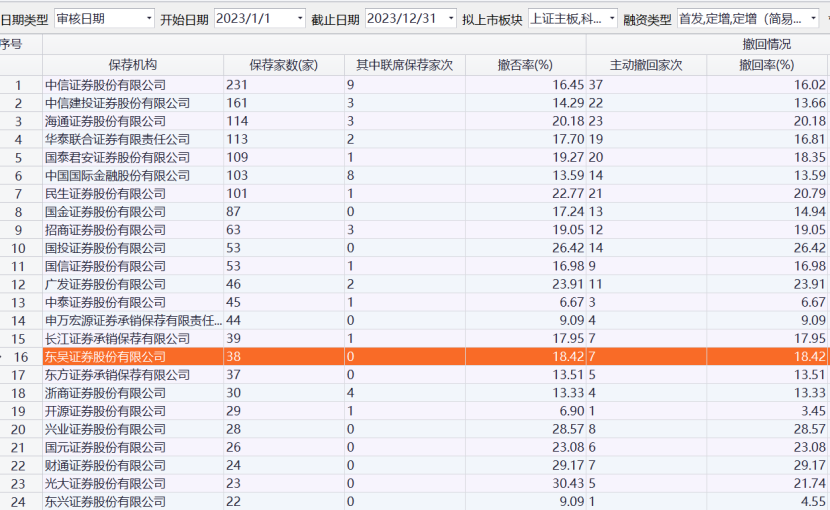
Task: Click 撤回率 value 16.02
Action: [809, 85]
